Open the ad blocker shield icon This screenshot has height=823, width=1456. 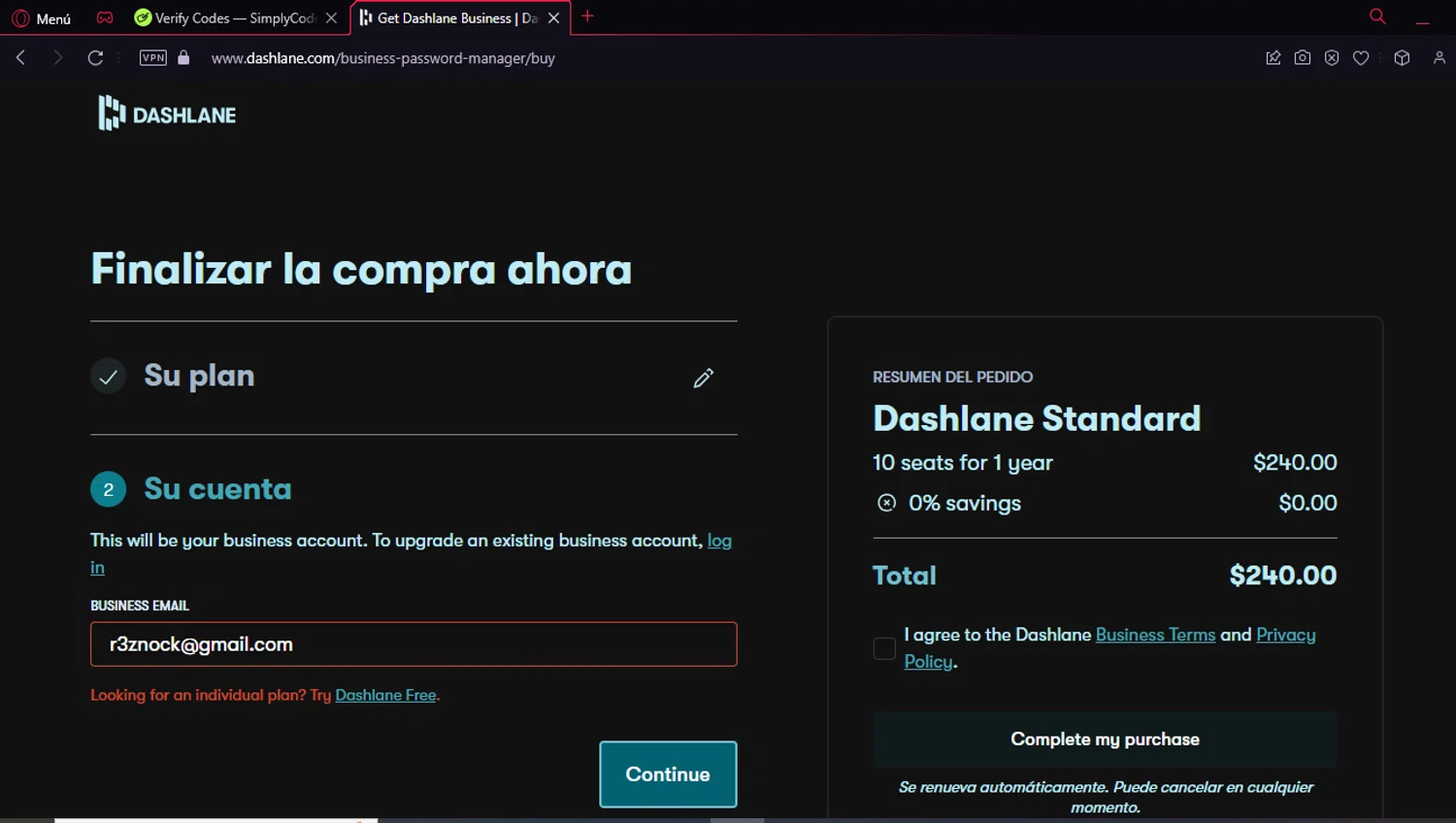point(1332,58)
